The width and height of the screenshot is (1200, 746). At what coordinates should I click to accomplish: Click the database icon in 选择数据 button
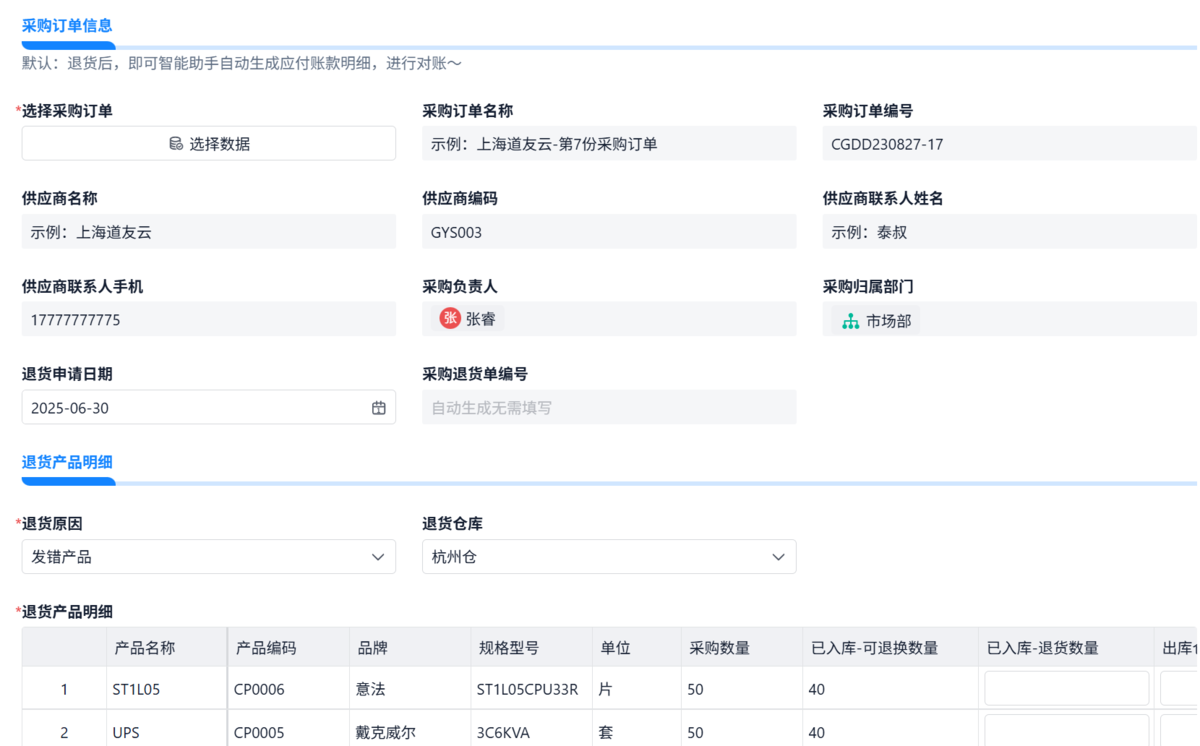(176, 144)
